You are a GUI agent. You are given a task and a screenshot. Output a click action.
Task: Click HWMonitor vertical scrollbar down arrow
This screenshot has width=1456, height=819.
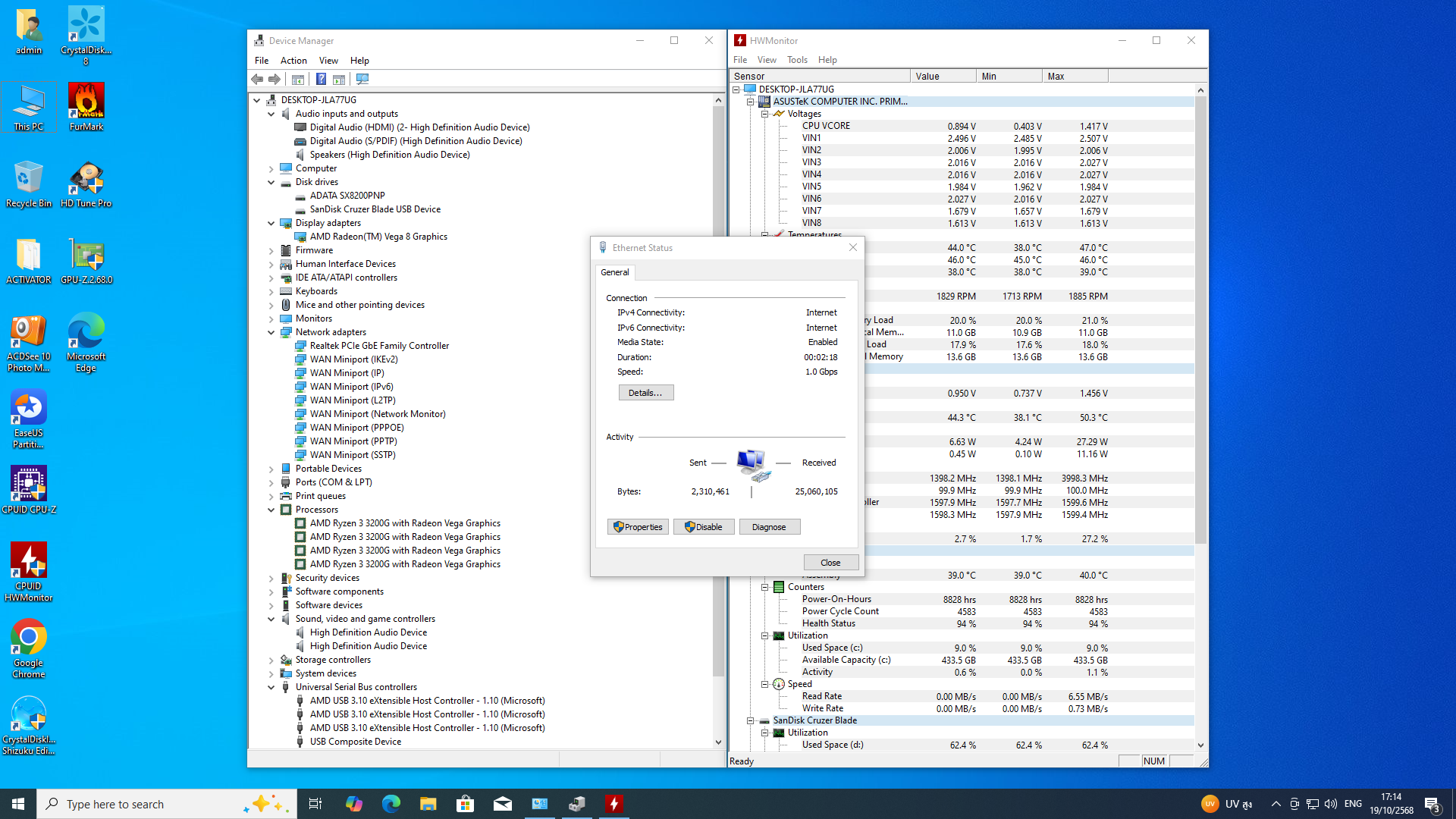[1200, 745]
